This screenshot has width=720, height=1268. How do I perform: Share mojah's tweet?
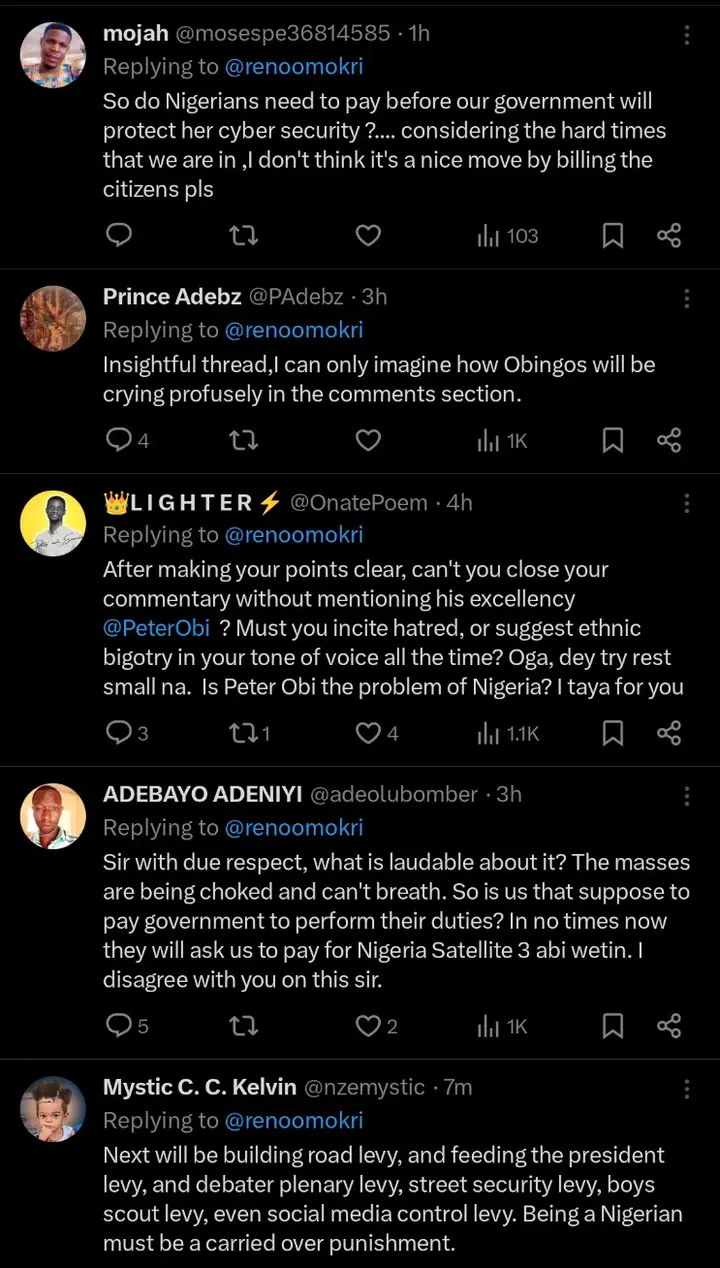point(669,236)
